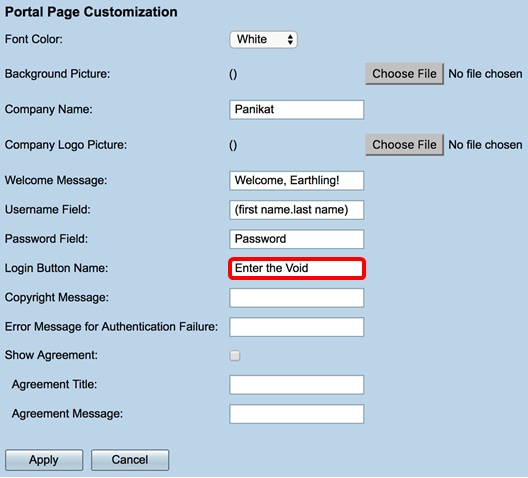Click the Welcome Message label
This screenshot has height=478, width=528.
tap(56, 180)
